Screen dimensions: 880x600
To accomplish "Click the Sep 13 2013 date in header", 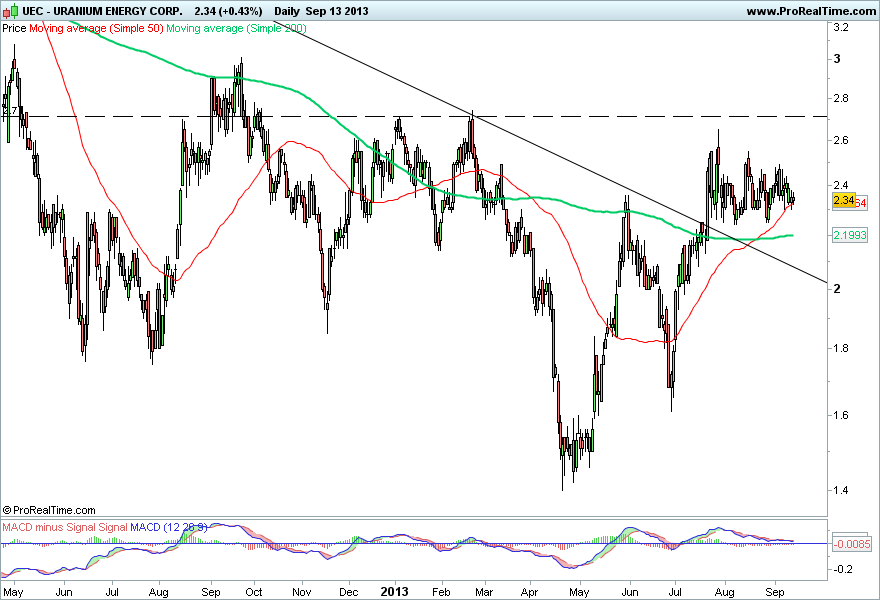I will [x=337, y=11].
